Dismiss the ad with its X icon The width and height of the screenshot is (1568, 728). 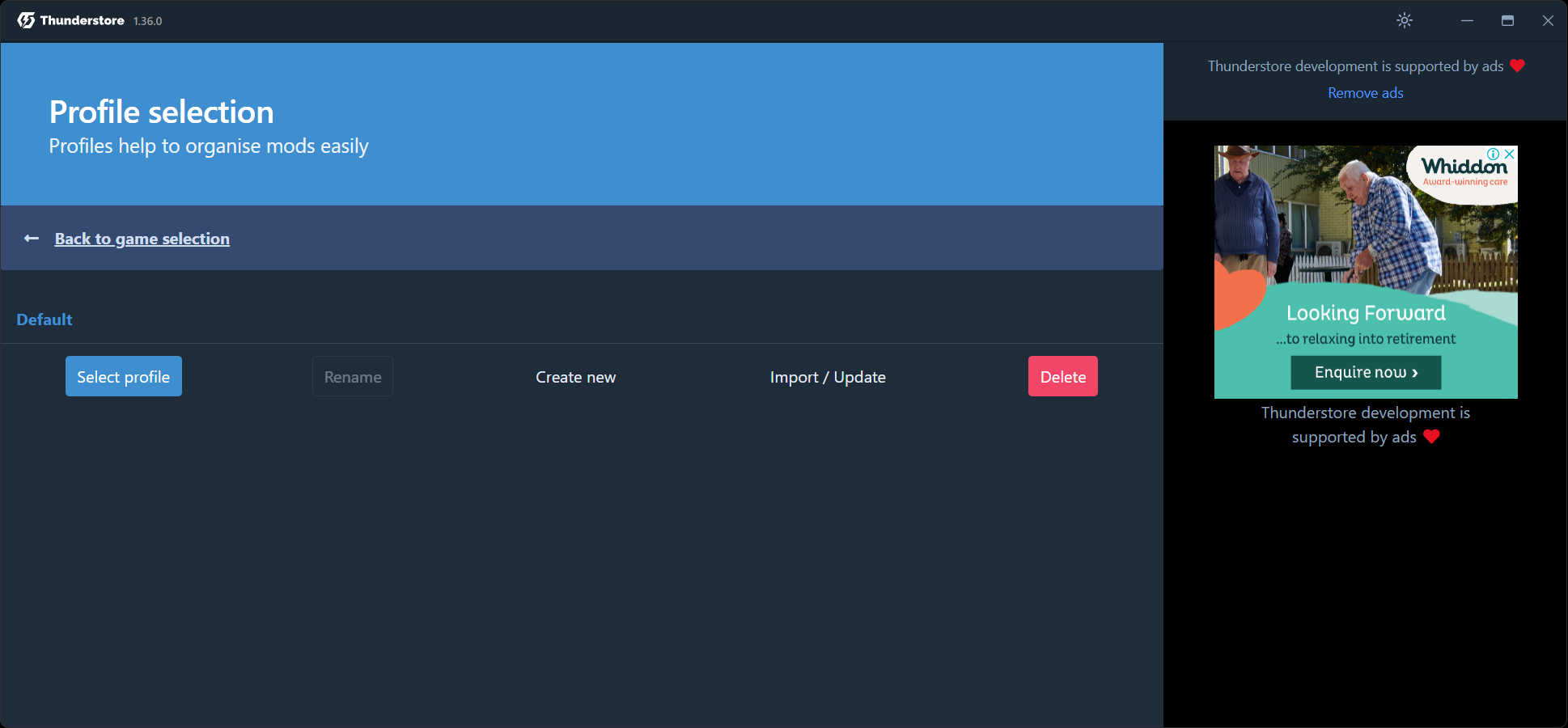(x=1509, y=154)
